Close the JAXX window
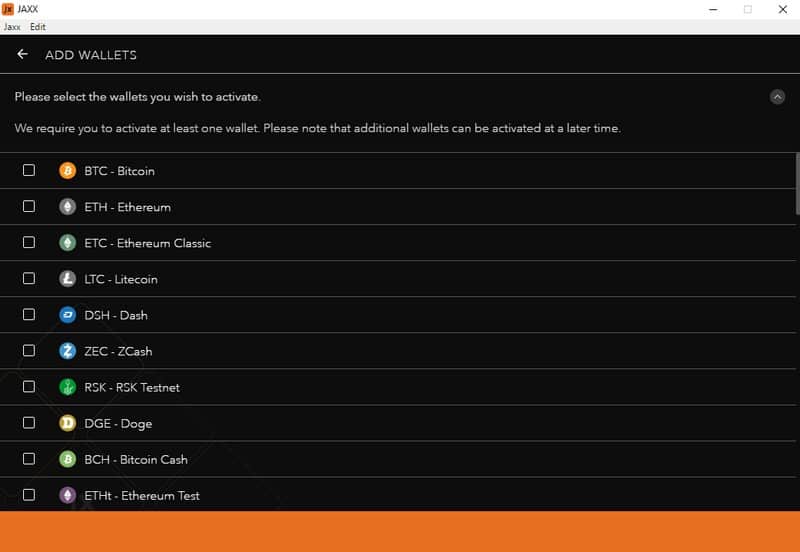 click(783, 9)
